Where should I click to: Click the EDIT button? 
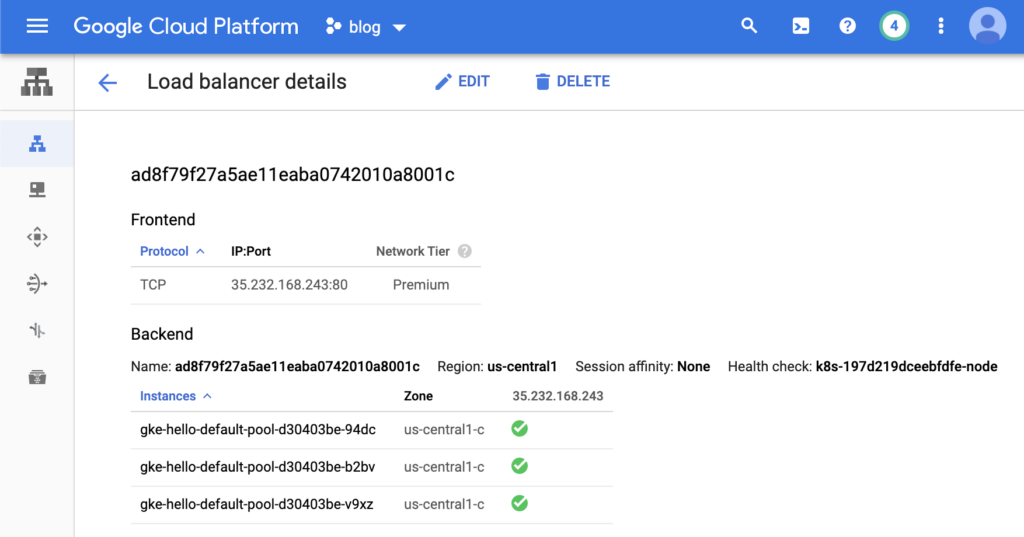(x=462, y=82)
